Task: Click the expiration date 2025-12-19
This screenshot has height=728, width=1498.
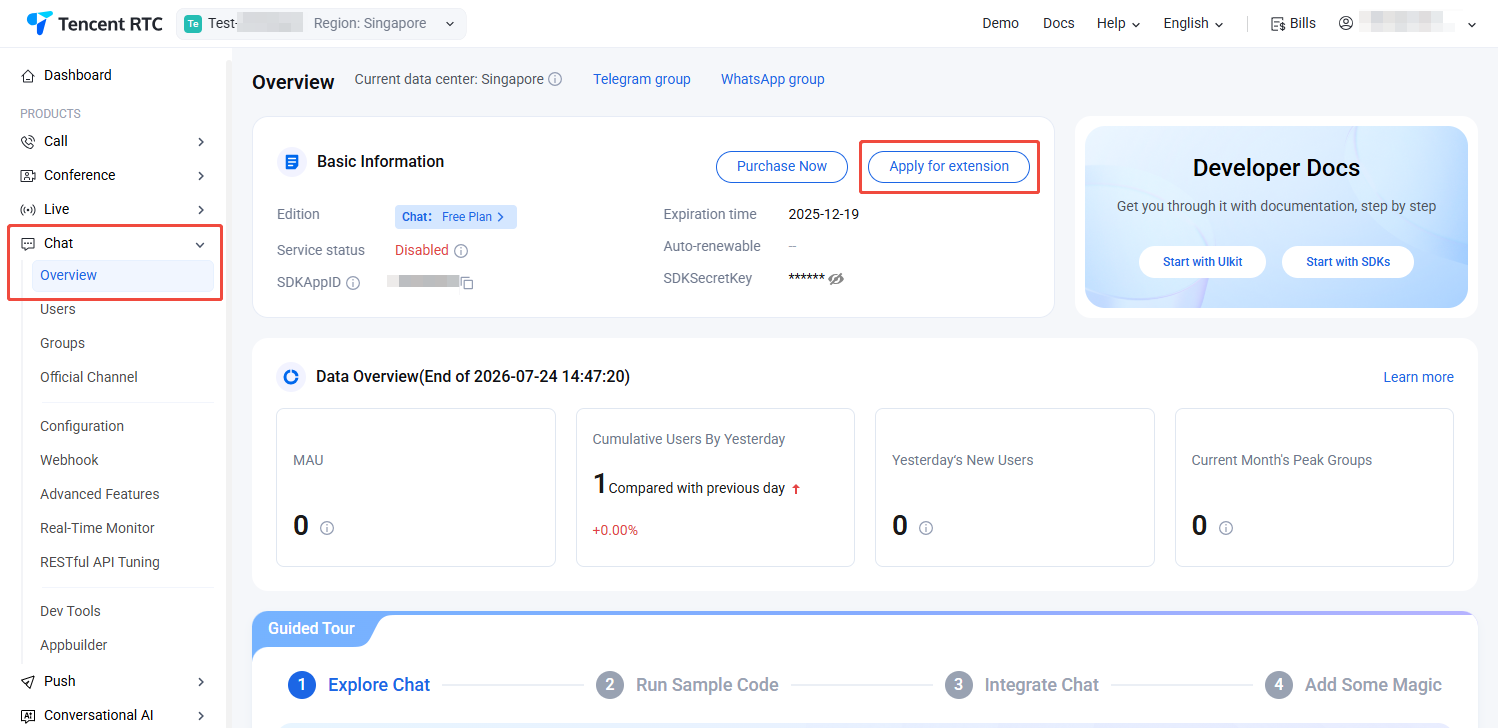Action: pos(823,215)
